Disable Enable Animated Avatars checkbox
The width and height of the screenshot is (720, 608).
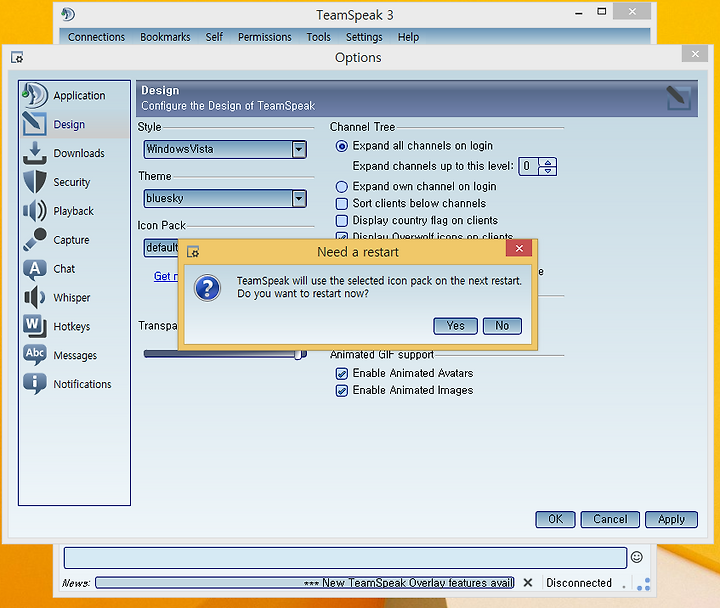point(342,373)
